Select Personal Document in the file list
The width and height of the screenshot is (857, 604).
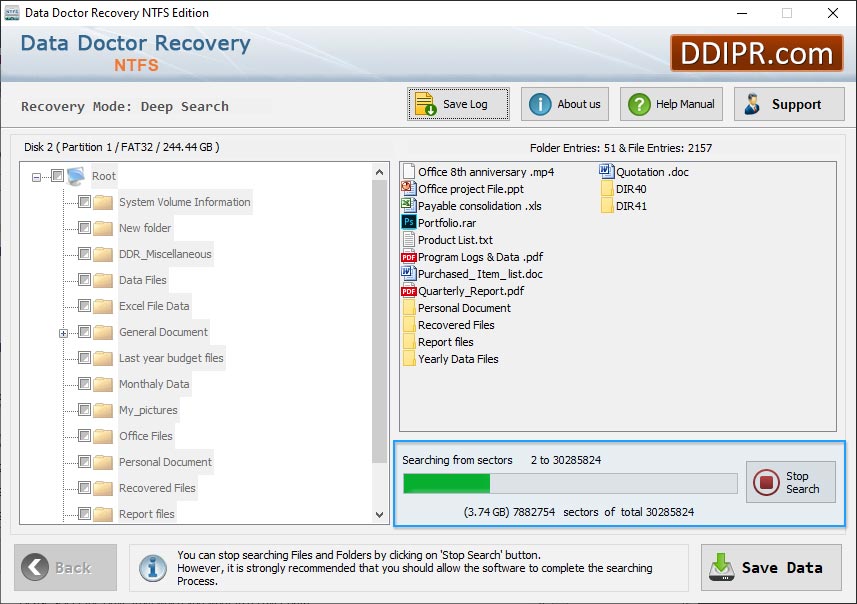pos(464,308)
